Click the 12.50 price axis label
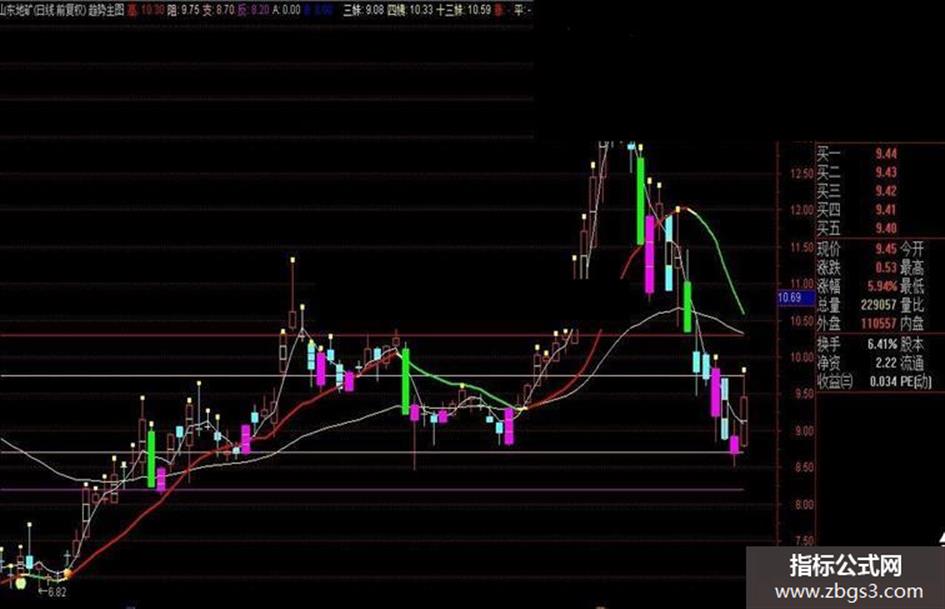 (802, 174)
